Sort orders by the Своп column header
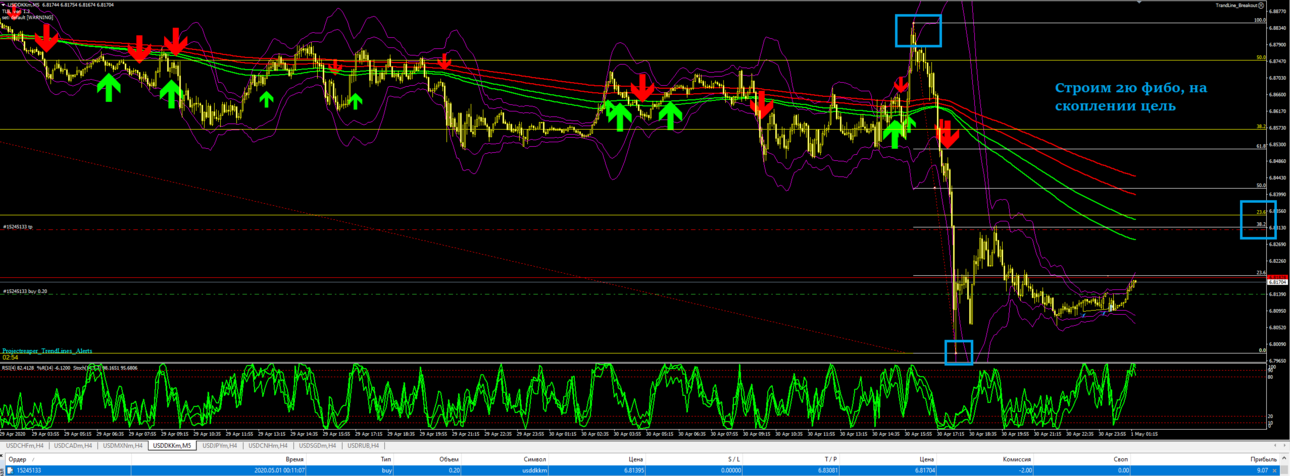The height and width of the screenshot is (476, 1290). point(1121,459)
